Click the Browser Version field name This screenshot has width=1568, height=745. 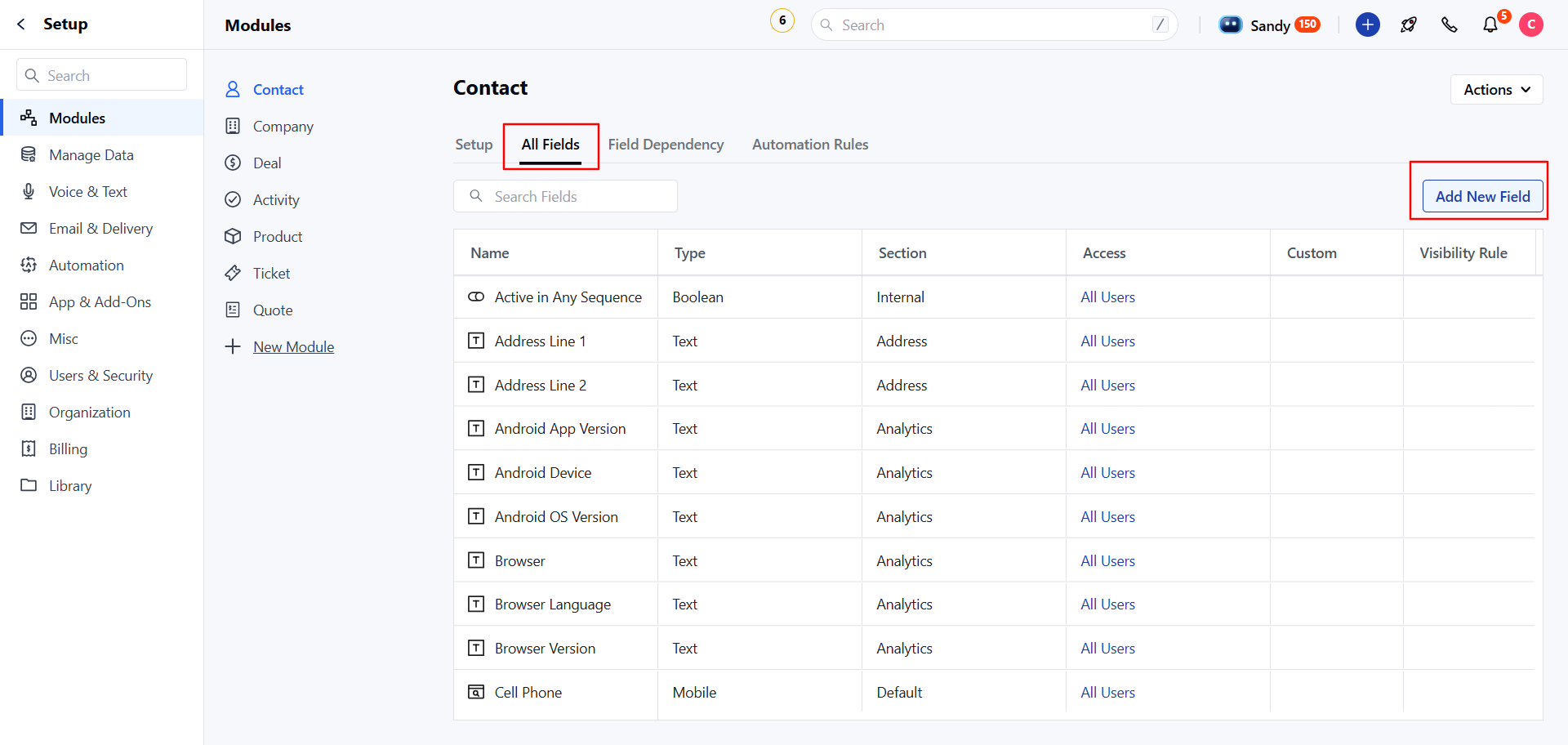pyautogui.click(x=545, y=648)
